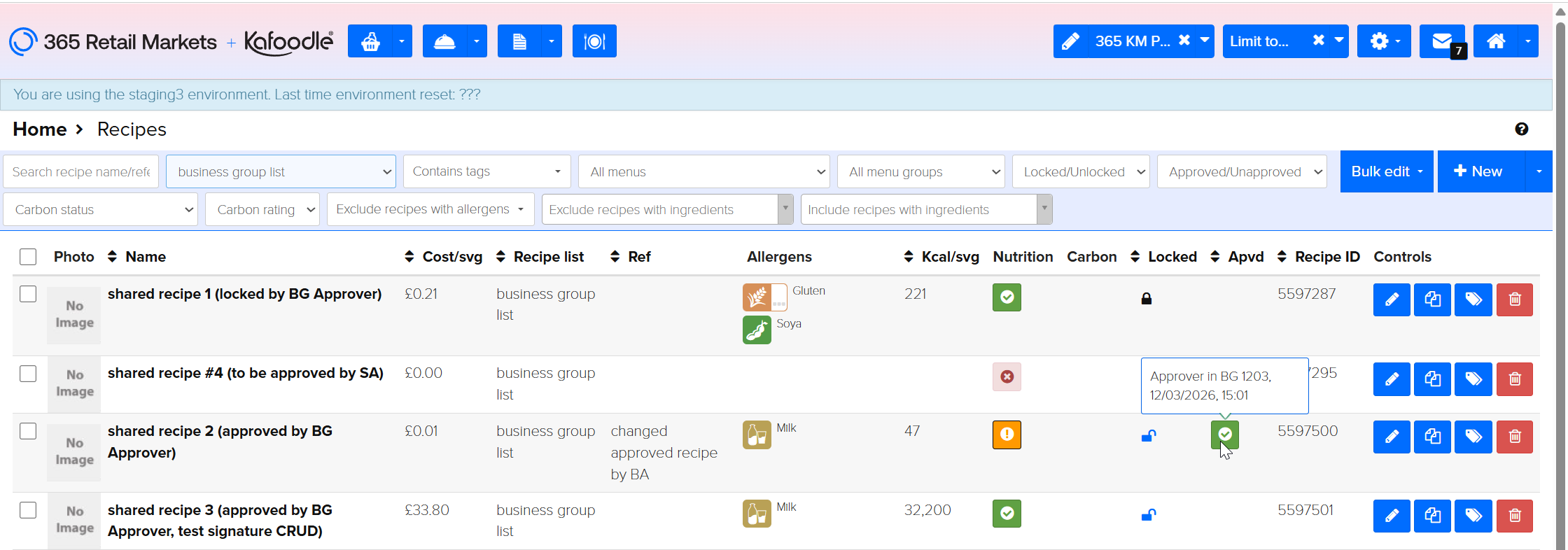Open tags for shared recipe 1
The width and height of the screenshot is (1568, 550).
[1473, 299]
